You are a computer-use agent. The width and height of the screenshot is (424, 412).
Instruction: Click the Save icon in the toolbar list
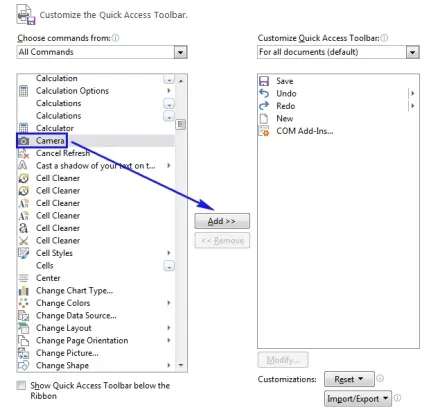264,81
